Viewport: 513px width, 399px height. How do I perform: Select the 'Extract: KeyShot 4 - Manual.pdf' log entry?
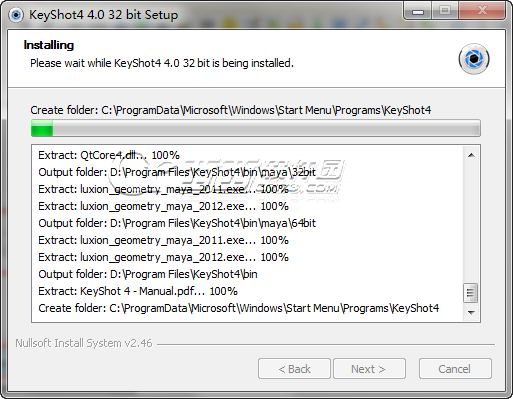pyautogui.click(x=138, y=291)
